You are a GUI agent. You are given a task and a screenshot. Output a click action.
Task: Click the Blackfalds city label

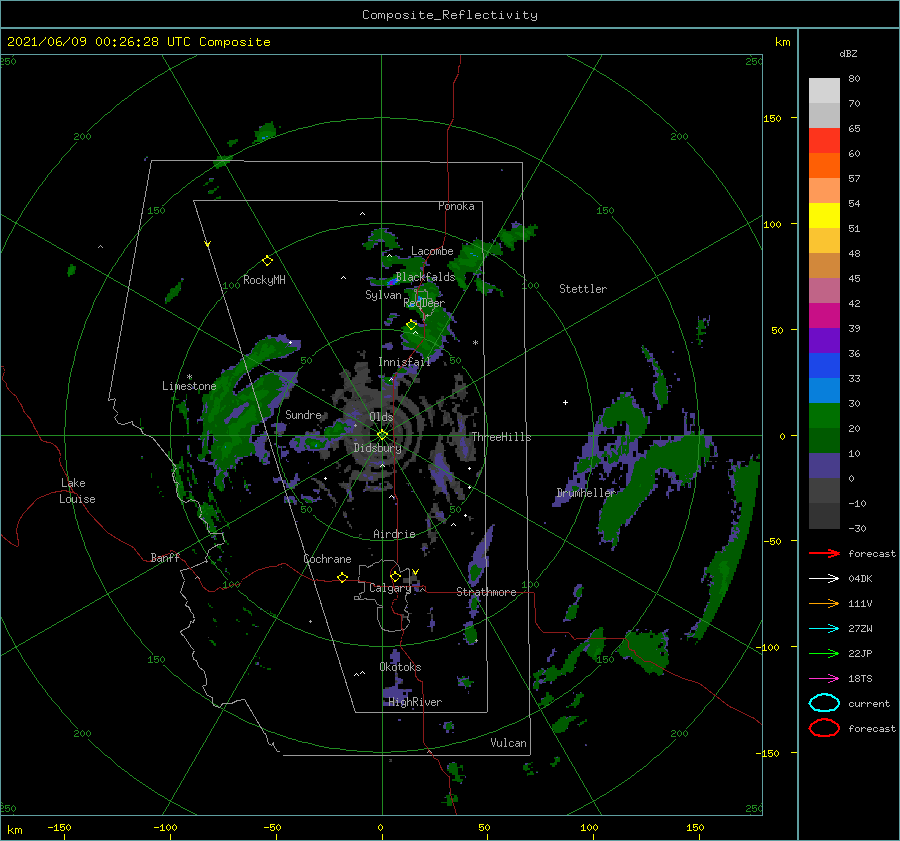pyautogui.click(x=425, y=277)
